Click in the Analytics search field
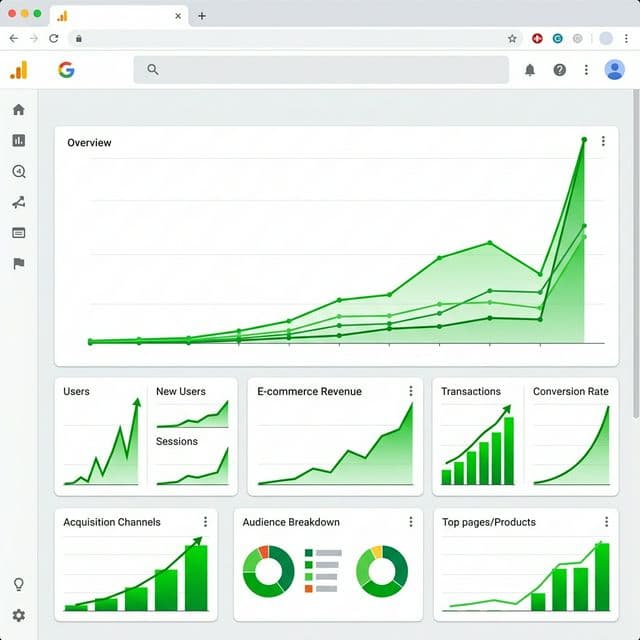Screen dimensions: 640x640 pos(320,70)
